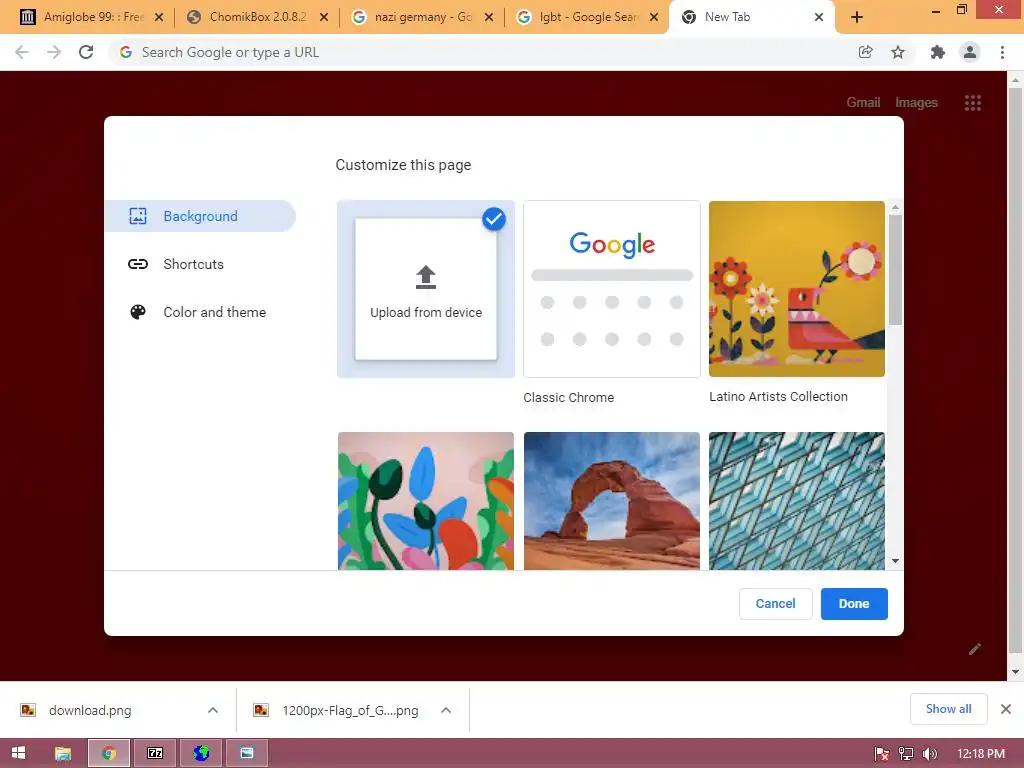This screenshot has height=768, width=1024.
Task: Click the dialog scrollbar thumb
Action: pos(895,269)
